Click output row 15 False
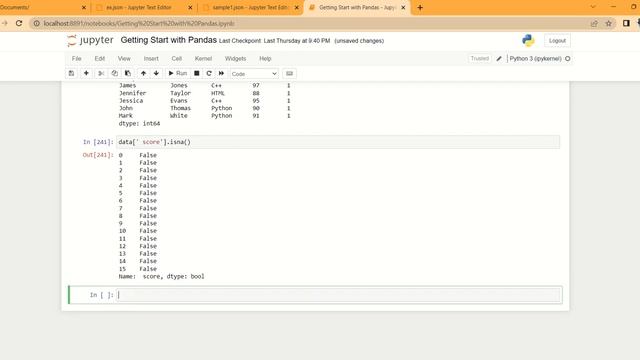 (138, 269)
